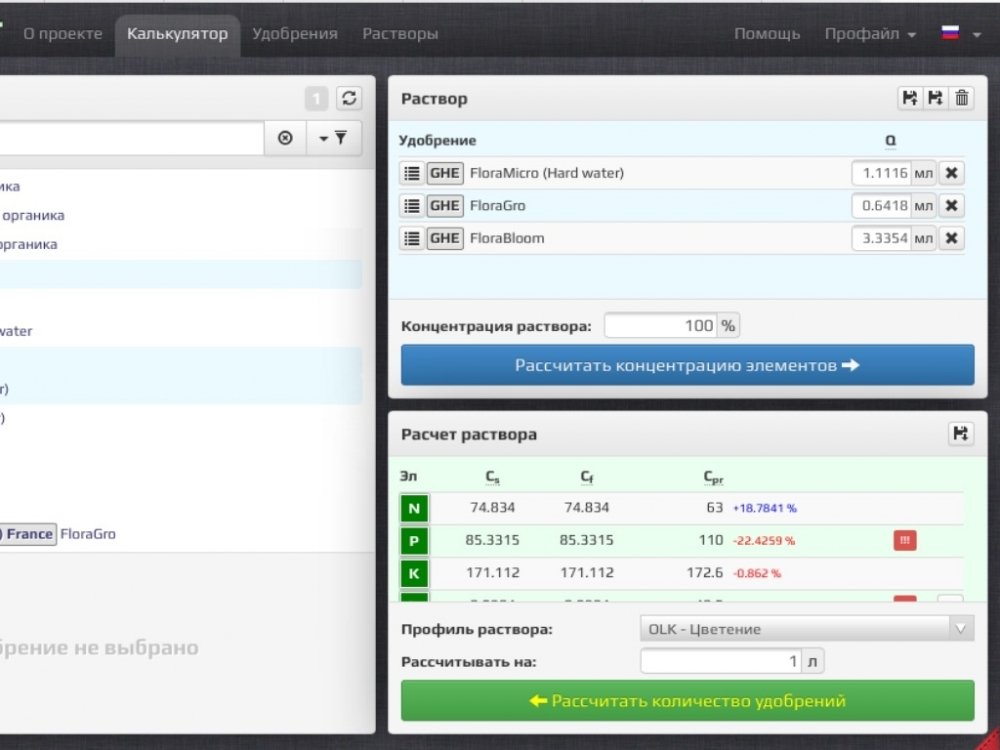Toggle the K element button
The height and width of the screenshot is (750, 1000).
tap(414, 573)
